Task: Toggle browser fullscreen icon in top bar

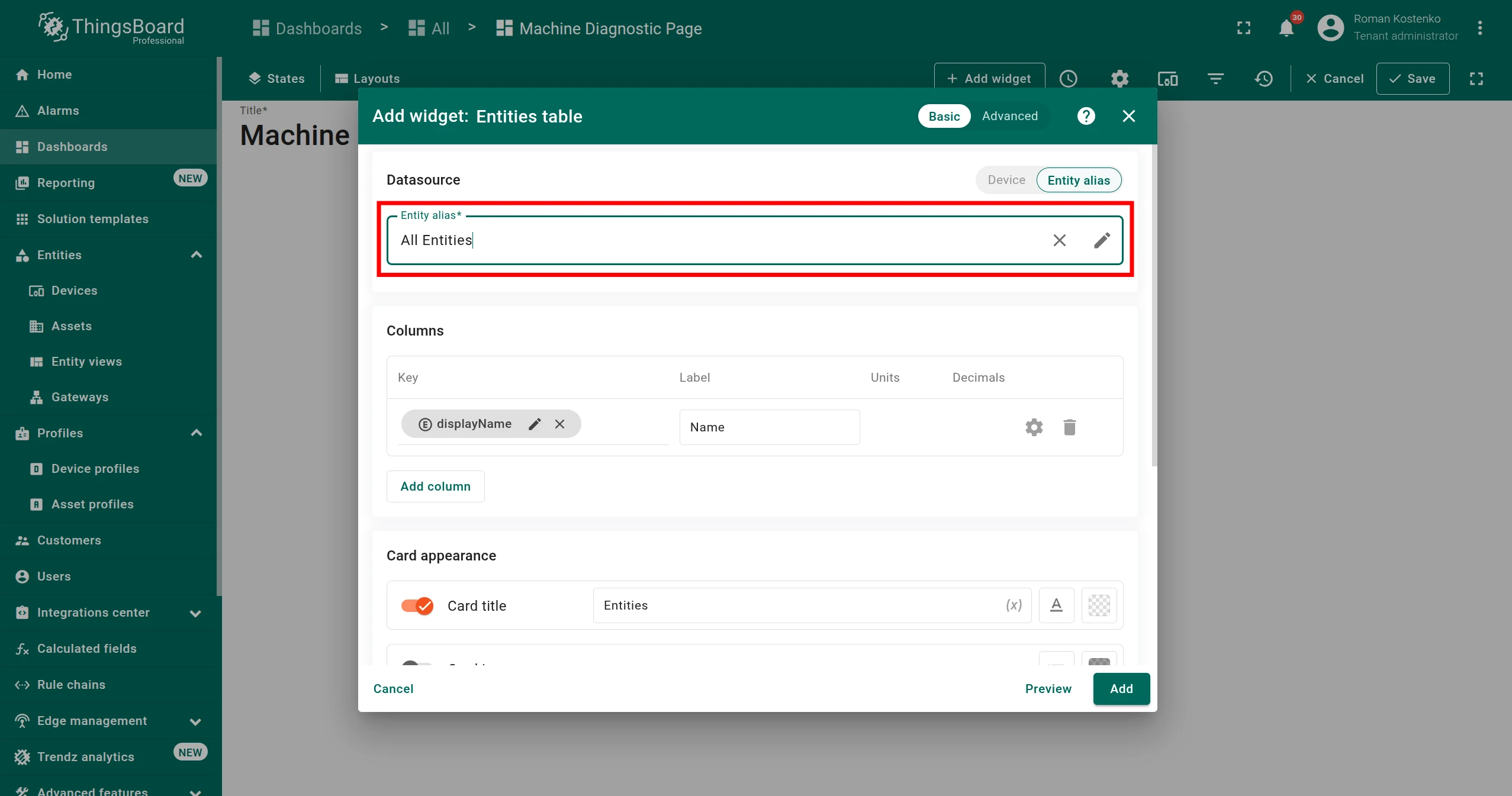Action: pyautogui.click(x=1244, y=28)
